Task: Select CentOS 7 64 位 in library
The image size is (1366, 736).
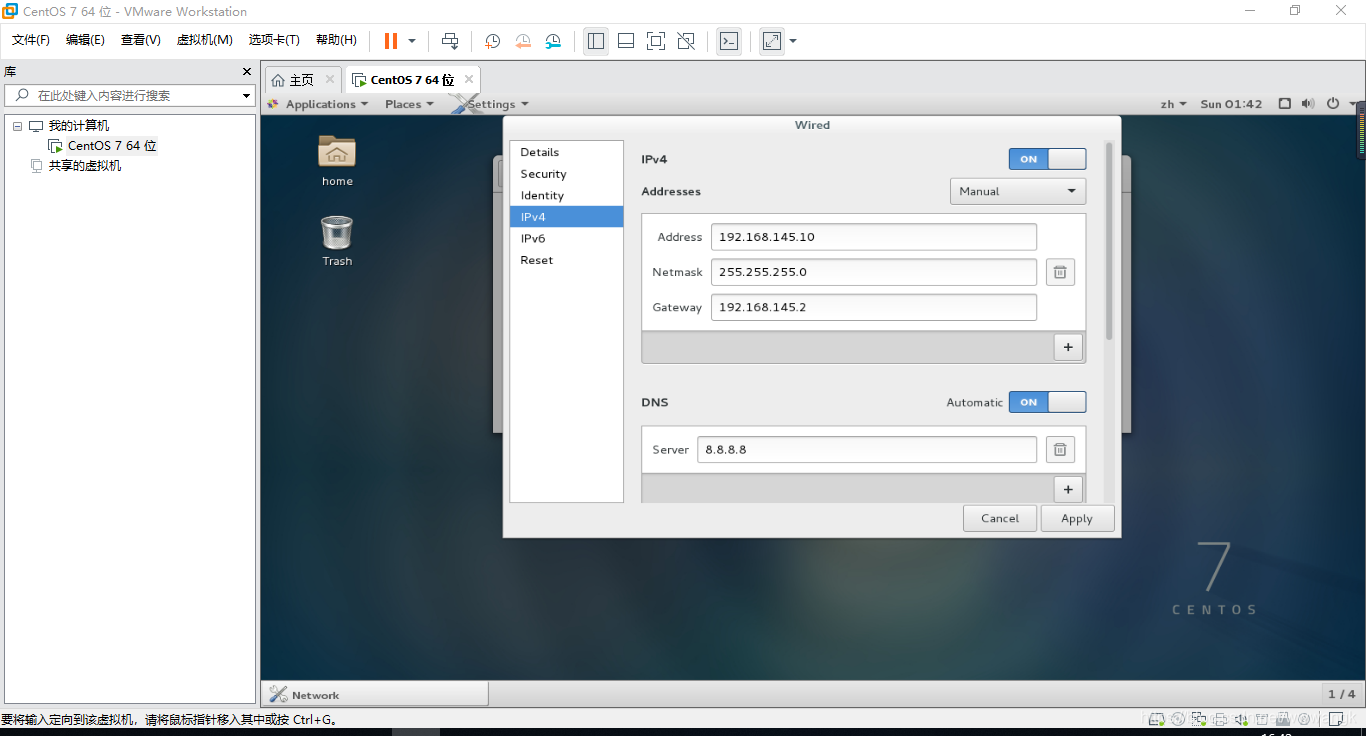Action: 112,146
